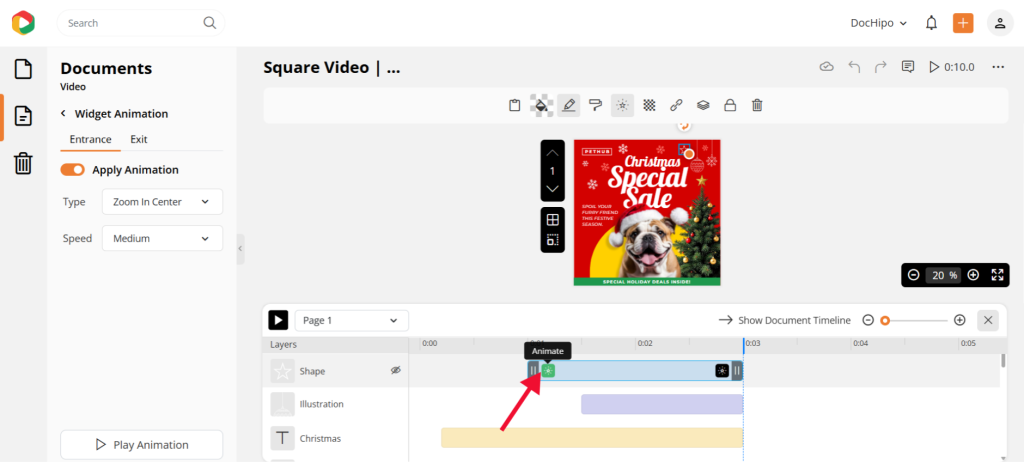Image resolution: width=1024 pixels, height=463 pixels.
Task: Open the Page 1 dropdown
Action: 352,321
